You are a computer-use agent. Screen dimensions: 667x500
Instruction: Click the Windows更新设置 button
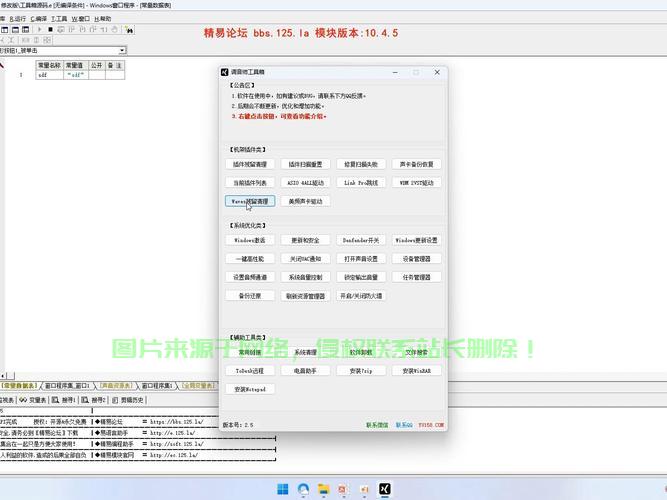click(416, 240)
